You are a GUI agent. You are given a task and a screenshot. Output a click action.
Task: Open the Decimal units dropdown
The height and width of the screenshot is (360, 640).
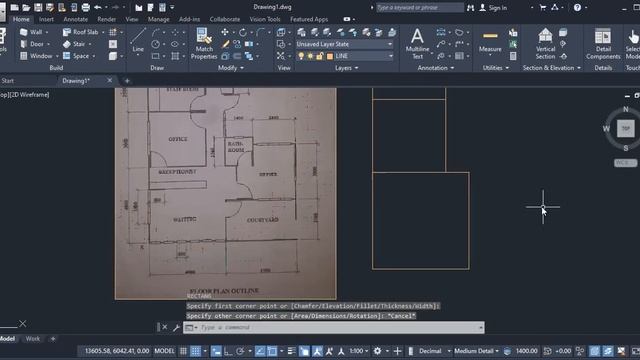pos(434,351)
